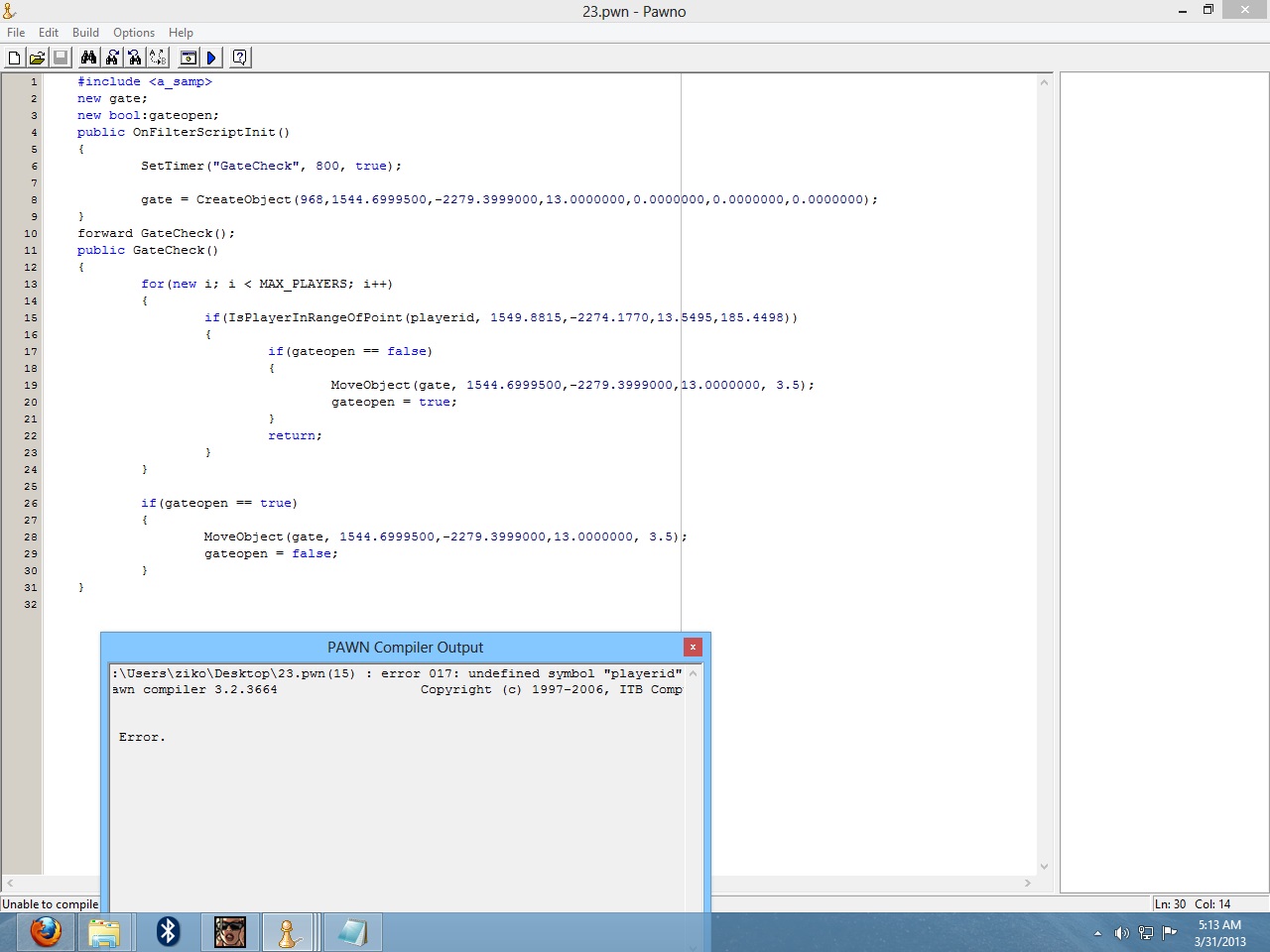Open the Edit menu
Screen dimensions: 1270x952
[49, 33]
